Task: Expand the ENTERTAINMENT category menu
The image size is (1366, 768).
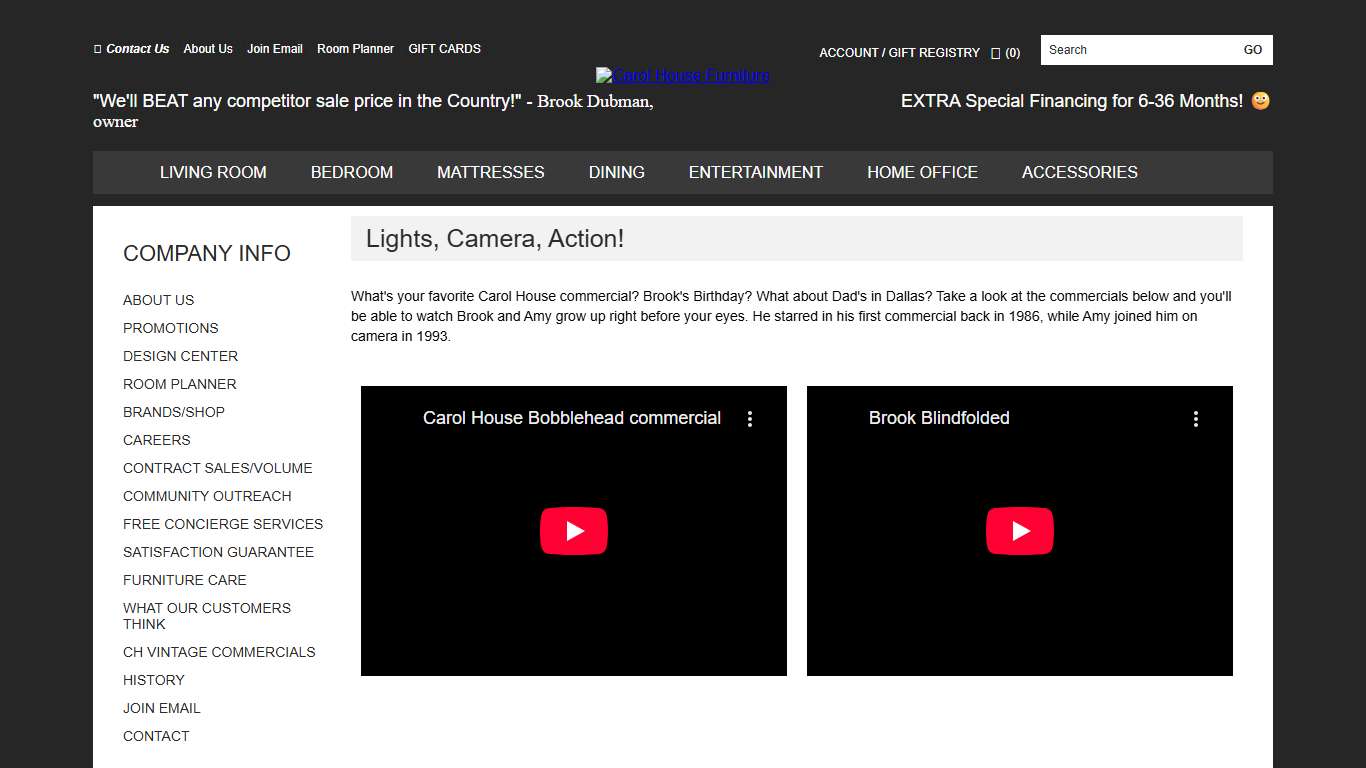Action: coord(755,172)
